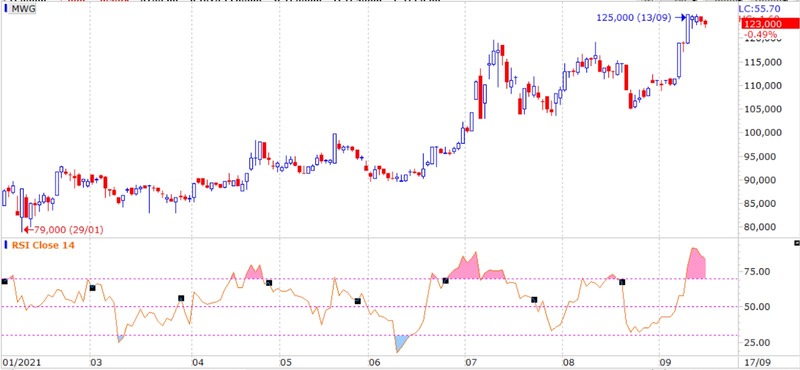Click the small square icon in RSI panel corner
Image resolution: width=800 pixels, height=370 pixels.
click(797, 242)
